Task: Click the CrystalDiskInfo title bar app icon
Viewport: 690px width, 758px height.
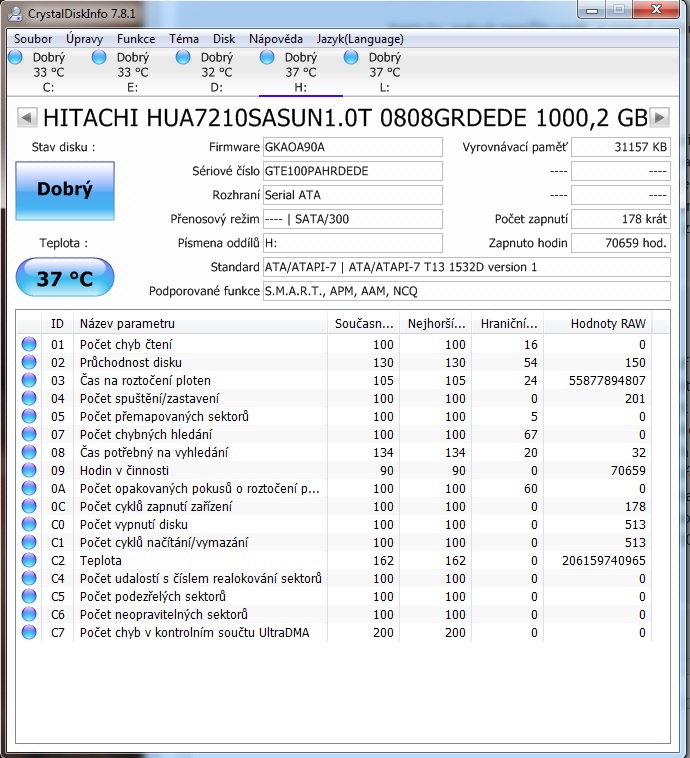Action: [x=15, y=13]
